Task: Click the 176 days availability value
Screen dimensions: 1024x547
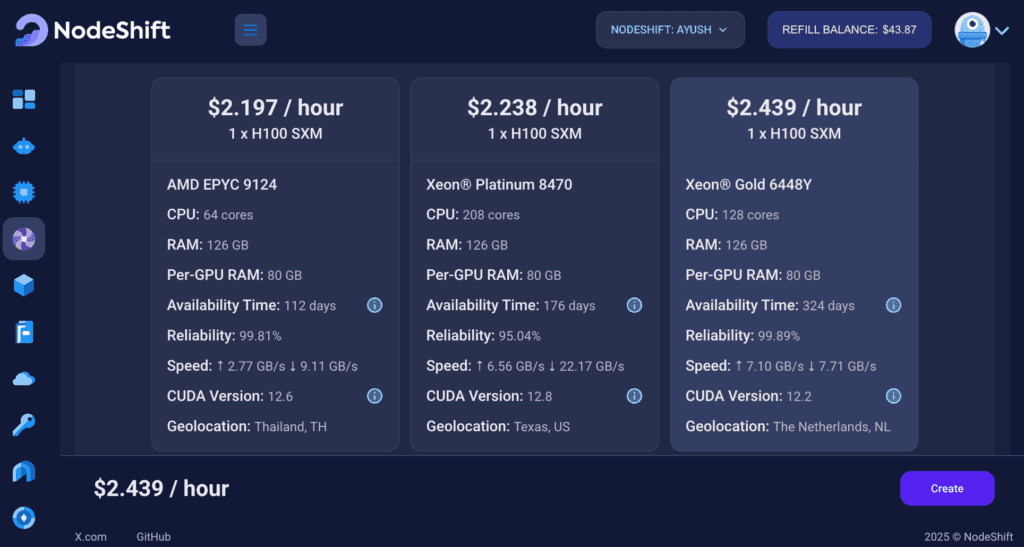Action: [569, 305]
